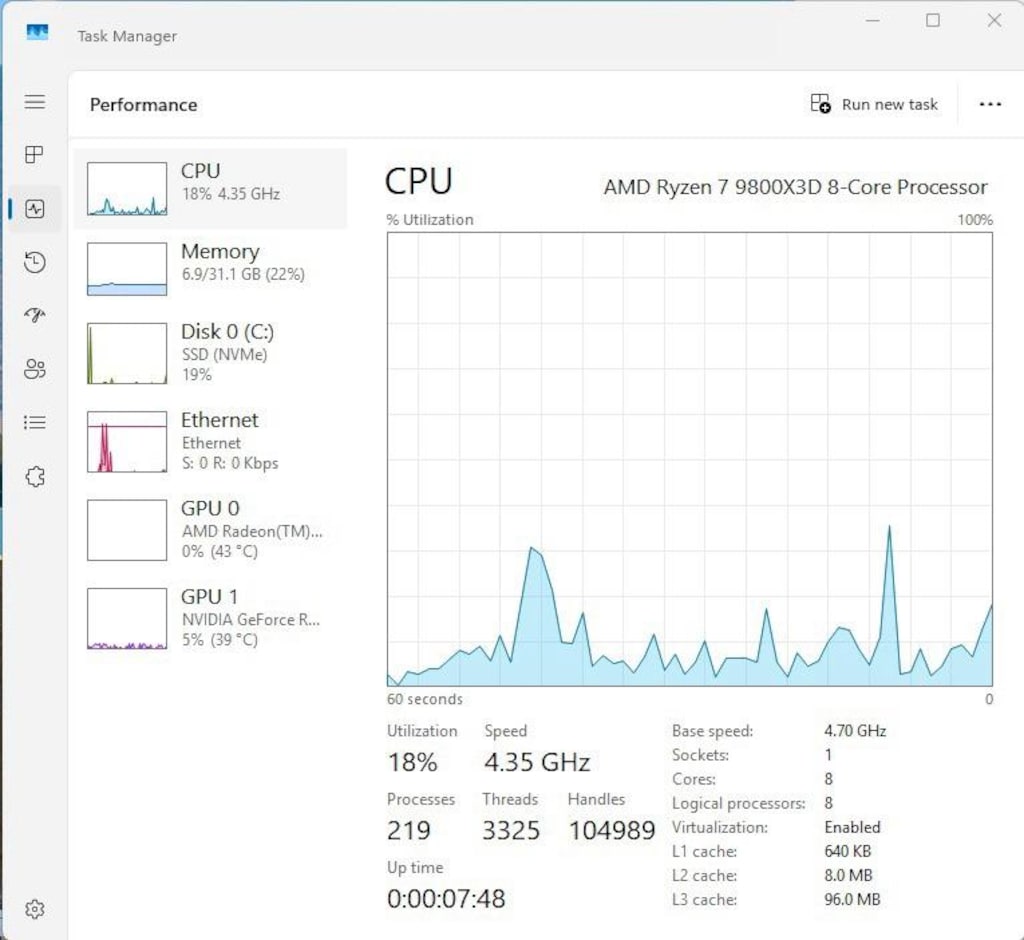The image size is (1024, 940).
Task: Expand the three-dots more options menu
Action: 990,105
